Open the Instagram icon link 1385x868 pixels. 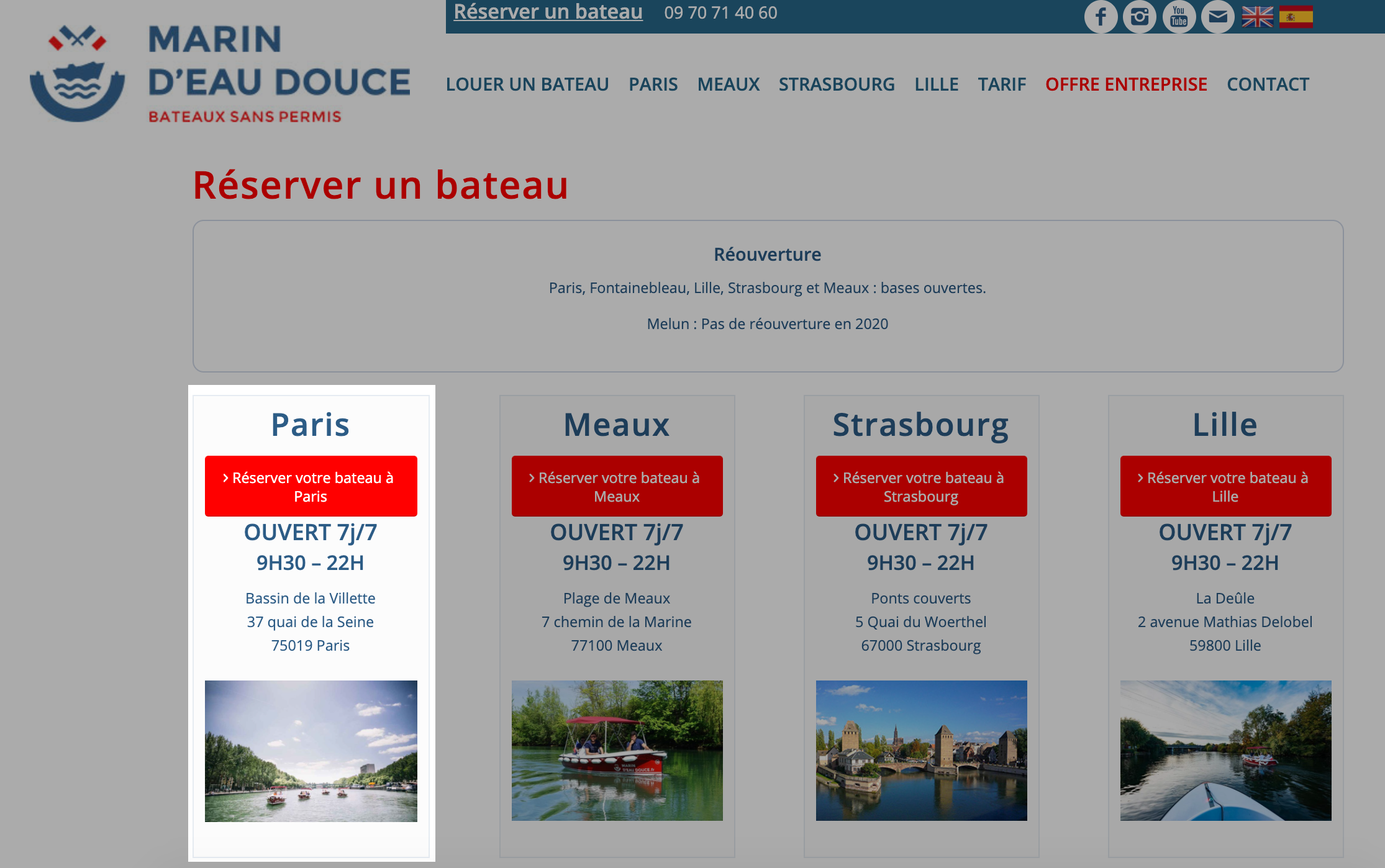coord(1139,16)
